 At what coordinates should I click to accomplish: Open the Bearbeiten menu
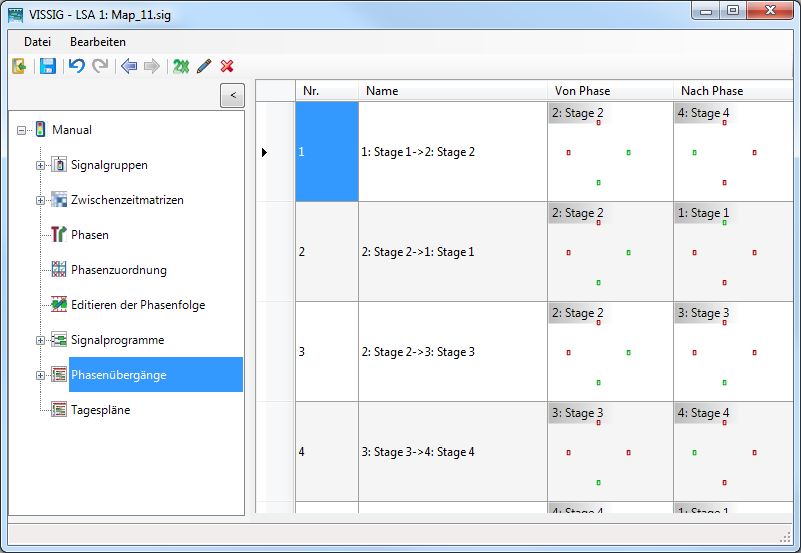pyautogui.click(x=97, y=42)
